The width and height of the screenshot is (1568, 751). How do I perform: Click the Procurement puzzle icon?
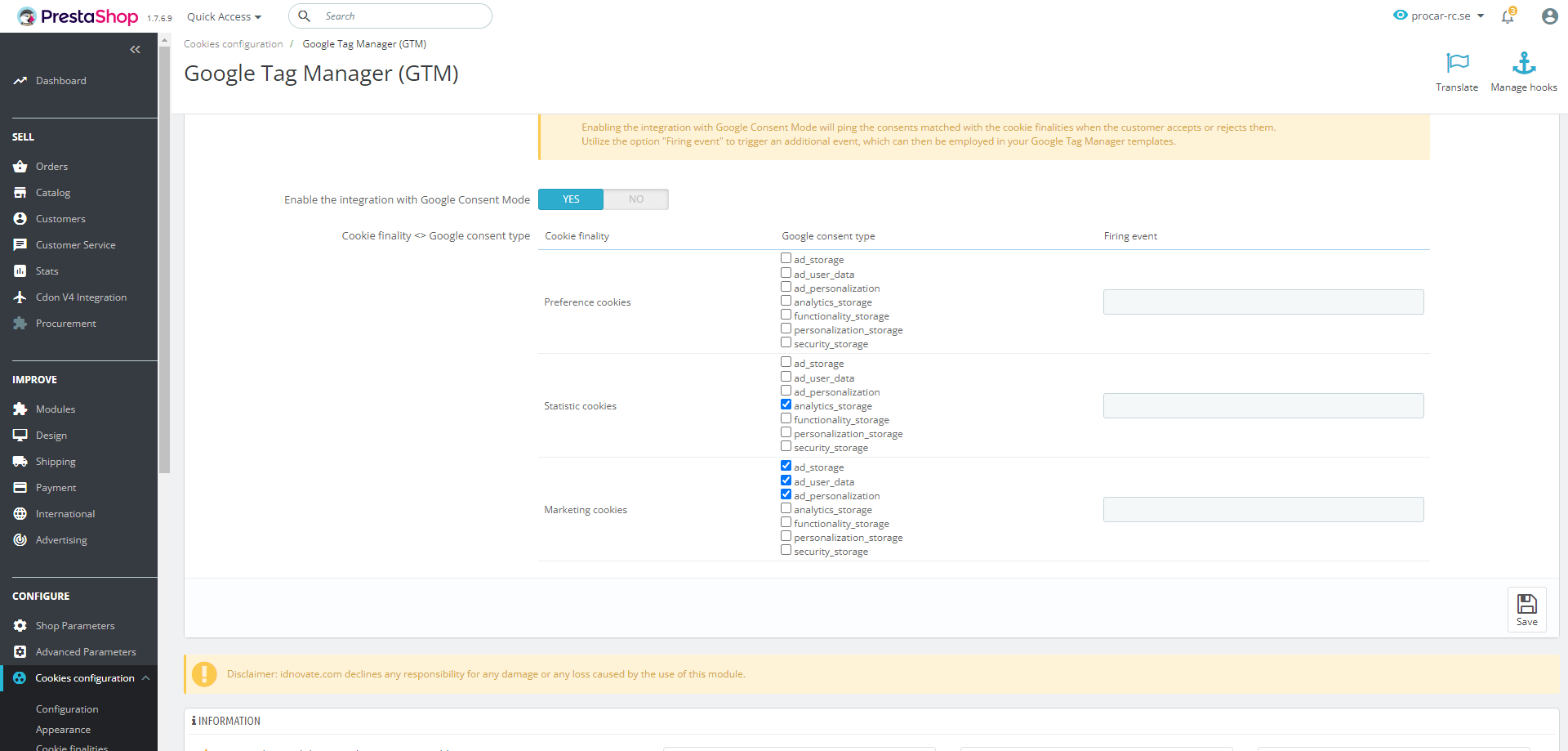coord(20,324)
